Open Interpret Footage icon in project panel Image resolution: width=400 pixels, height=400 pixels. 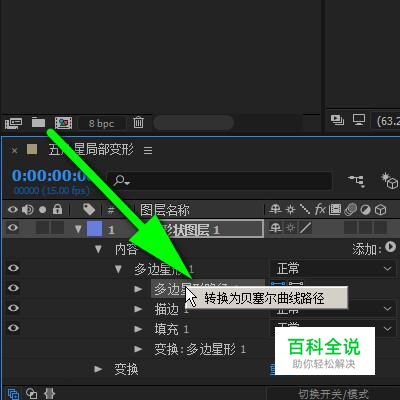point(13,123)
